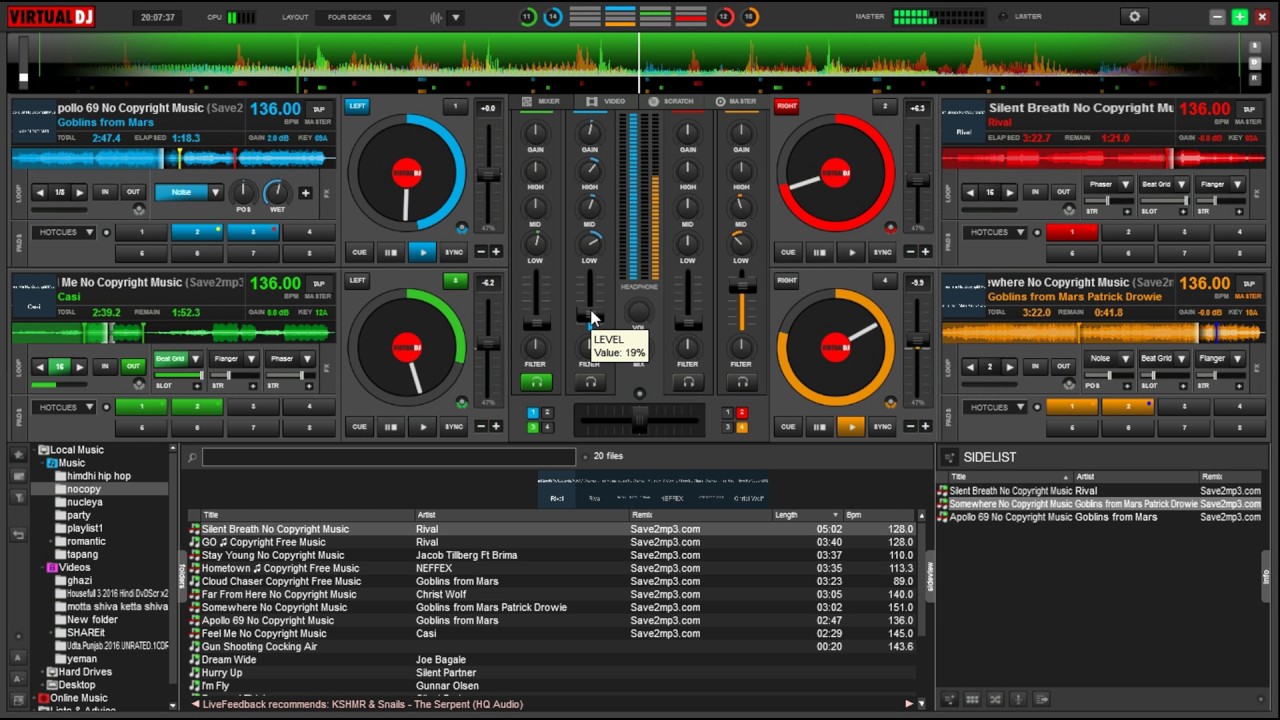Image resolution: width=1280 pixels, height=720 pixels.
Task: Halve the loop size on blue deck 1
Action: (x=40, y=192)
